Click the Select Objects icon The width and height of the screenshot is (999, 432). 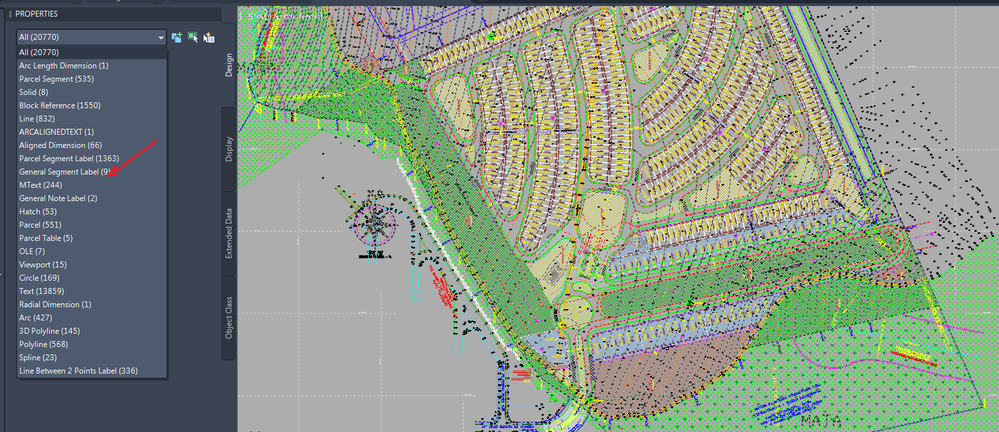192,38
